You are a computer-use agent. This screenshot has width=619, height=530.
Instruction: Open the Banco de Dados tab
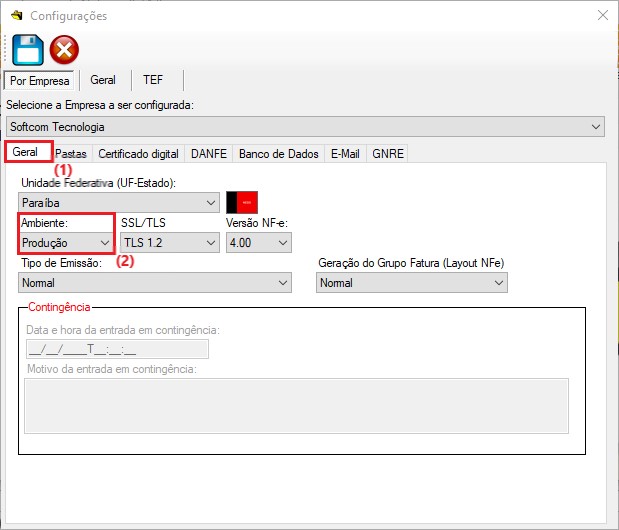click(x=279, y=154)
